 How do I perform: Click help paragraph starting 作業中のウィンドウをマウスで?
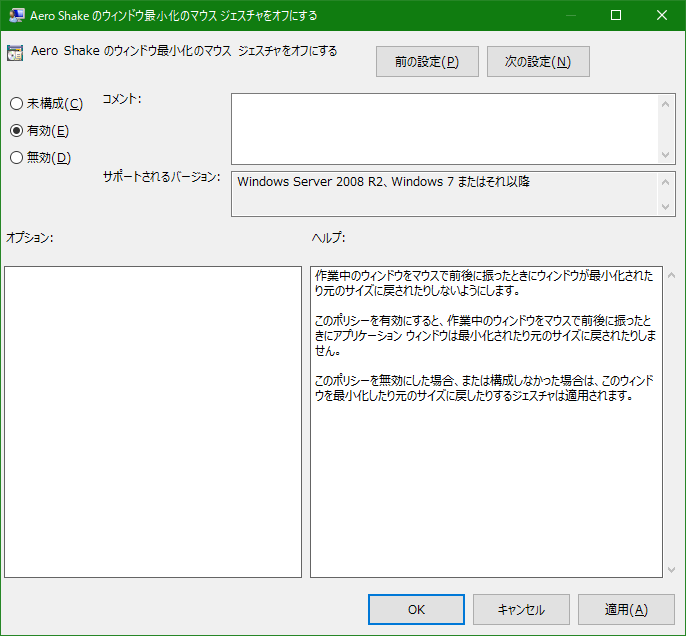[483, 283]
